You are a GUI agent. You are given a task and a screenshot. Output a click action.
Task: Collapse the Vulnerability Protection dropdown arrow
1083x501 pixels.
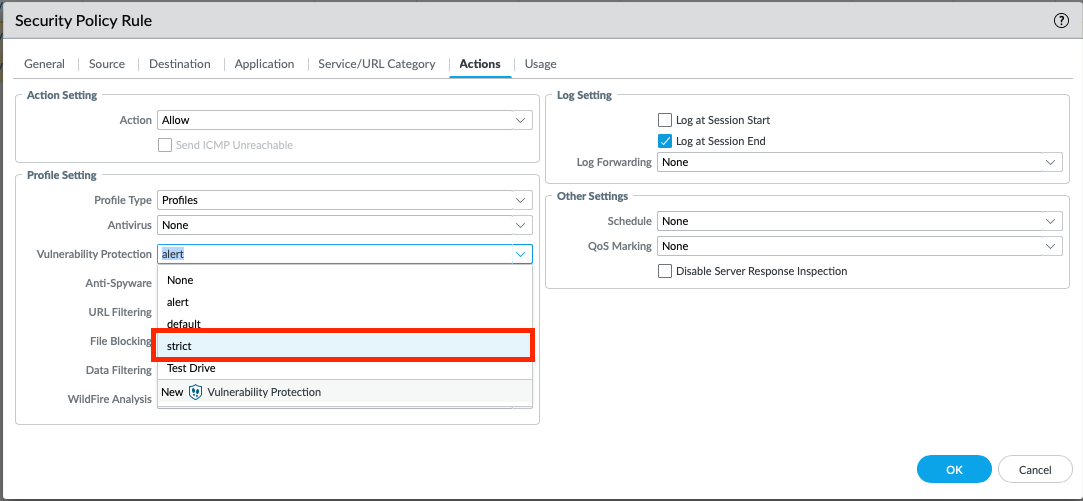coord(520,255)
